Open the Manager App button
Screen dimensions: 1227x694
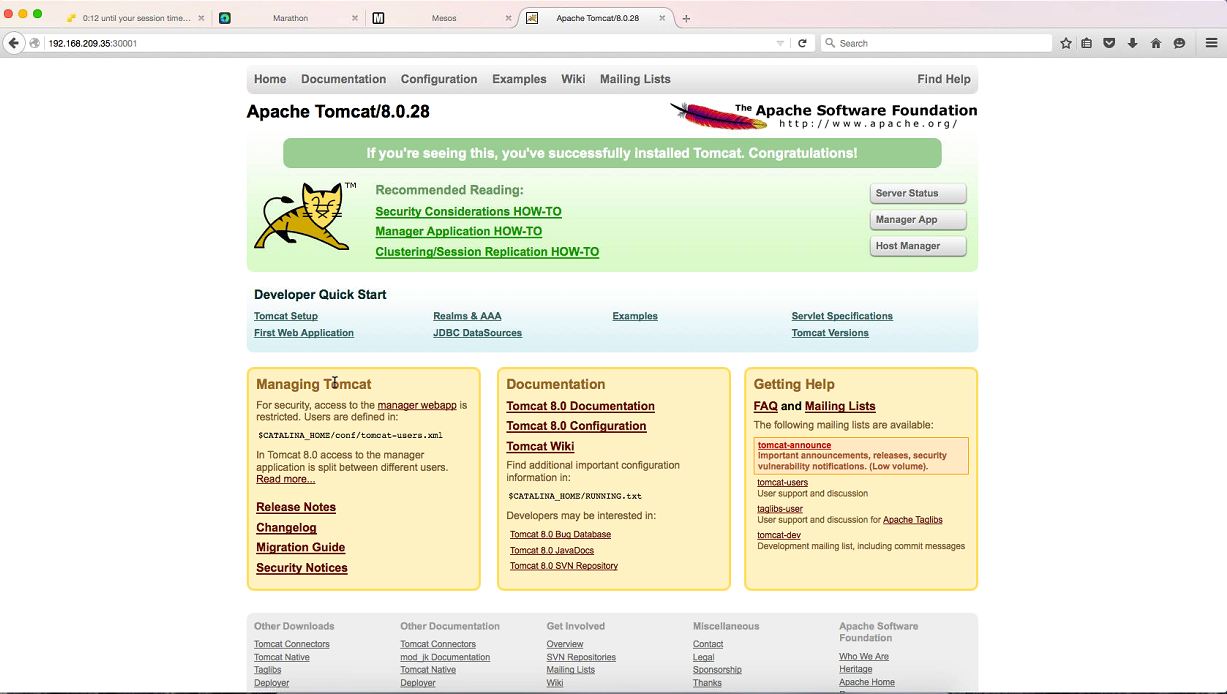coord(918,220)
